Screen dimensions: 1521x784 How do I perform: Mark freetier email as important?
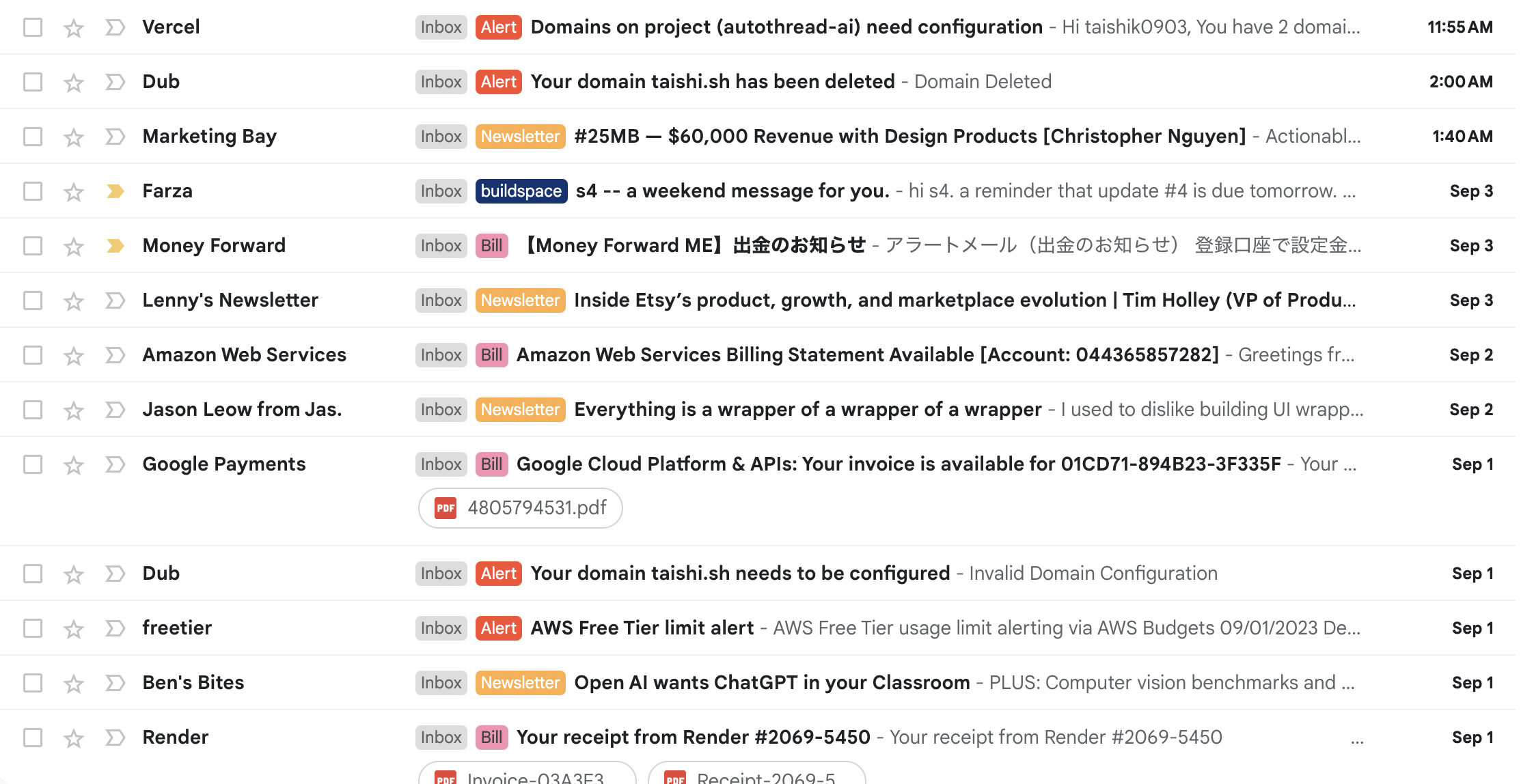[115, 628]
